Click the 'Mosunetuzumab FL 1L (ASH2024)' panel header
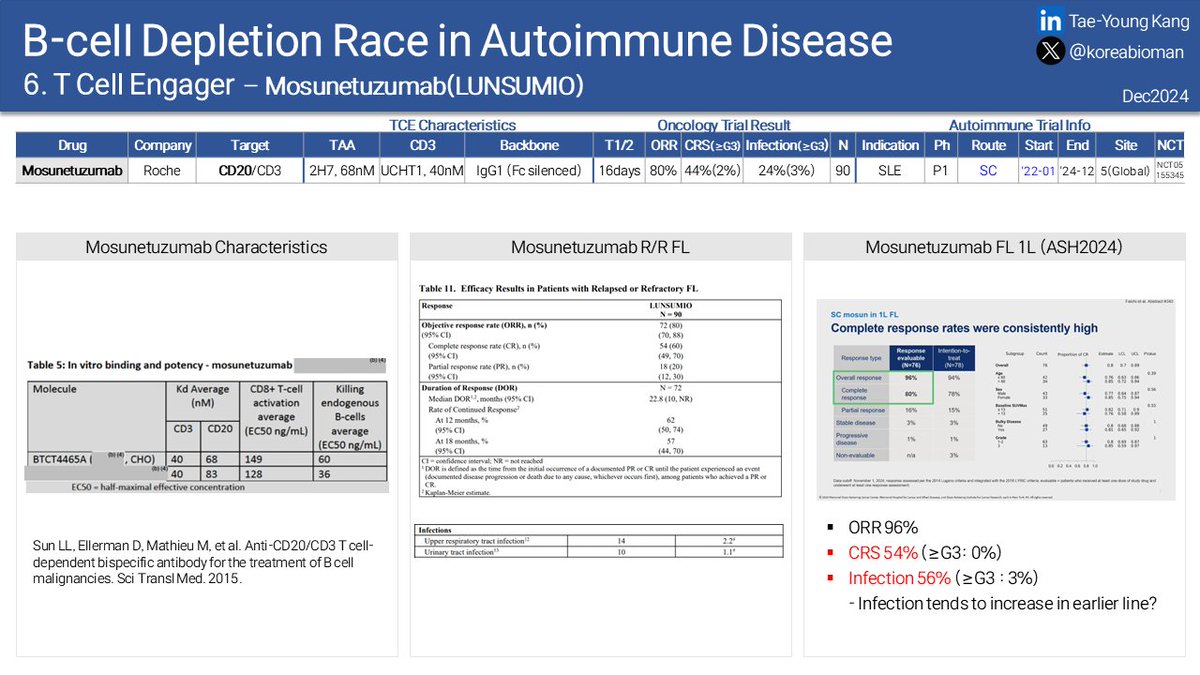 tap(993, 247)
